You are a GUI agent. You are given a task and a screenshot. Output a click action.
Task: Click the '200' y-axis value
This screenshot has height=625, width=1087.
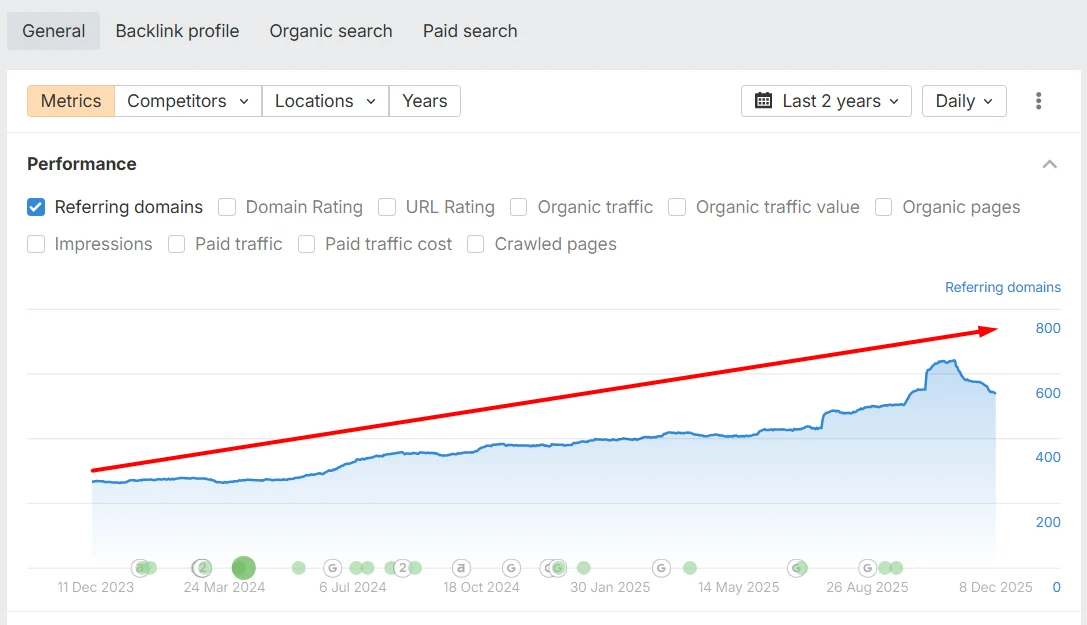click(1047, 522)
